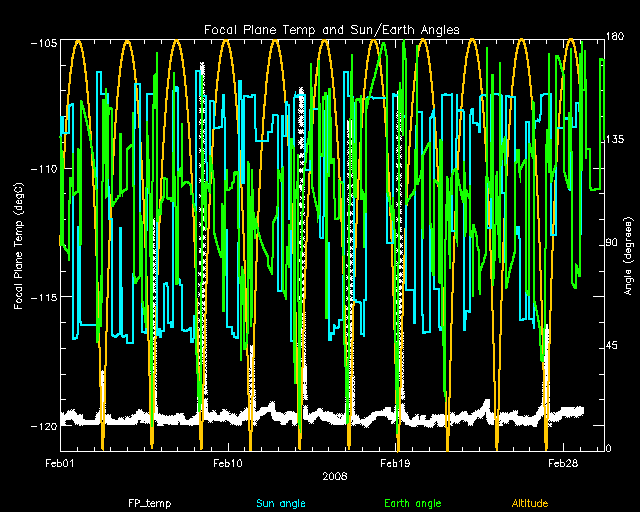Click the 180 right axis tick label
This screenshot has width=640, height=512.
[x=617, y=37]
